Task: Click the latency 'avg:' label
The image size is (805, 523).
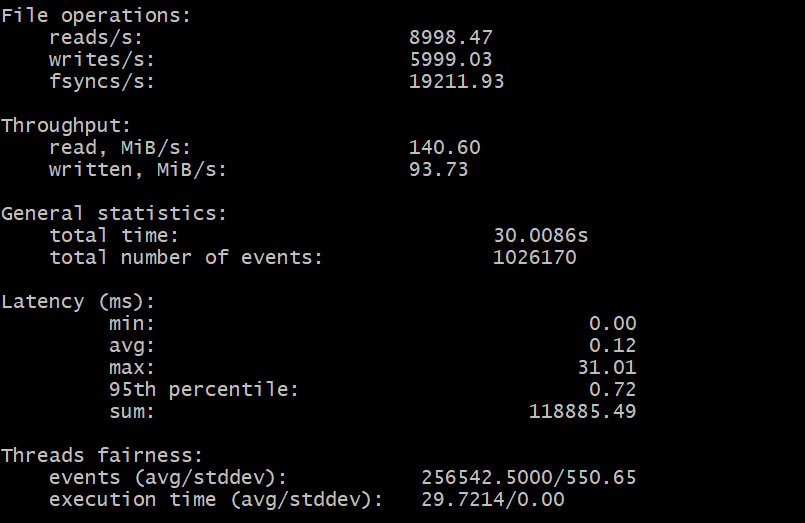Action: click(131, 346)
